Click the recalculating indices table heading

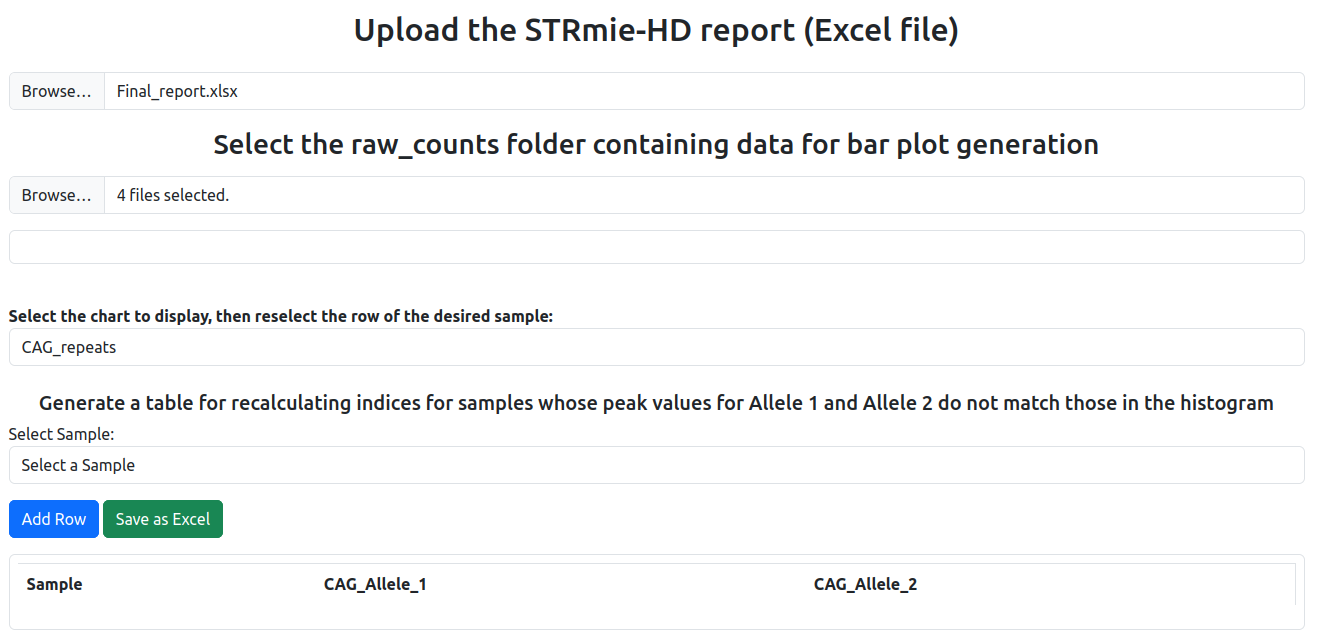[656, 403]
